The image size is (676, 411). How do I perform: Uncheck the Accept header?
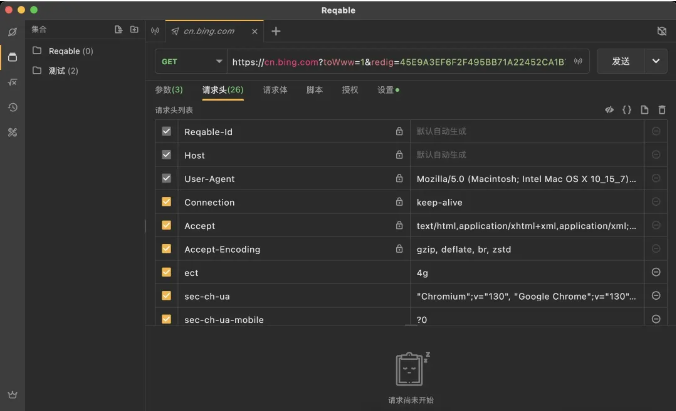click(166, 225)
